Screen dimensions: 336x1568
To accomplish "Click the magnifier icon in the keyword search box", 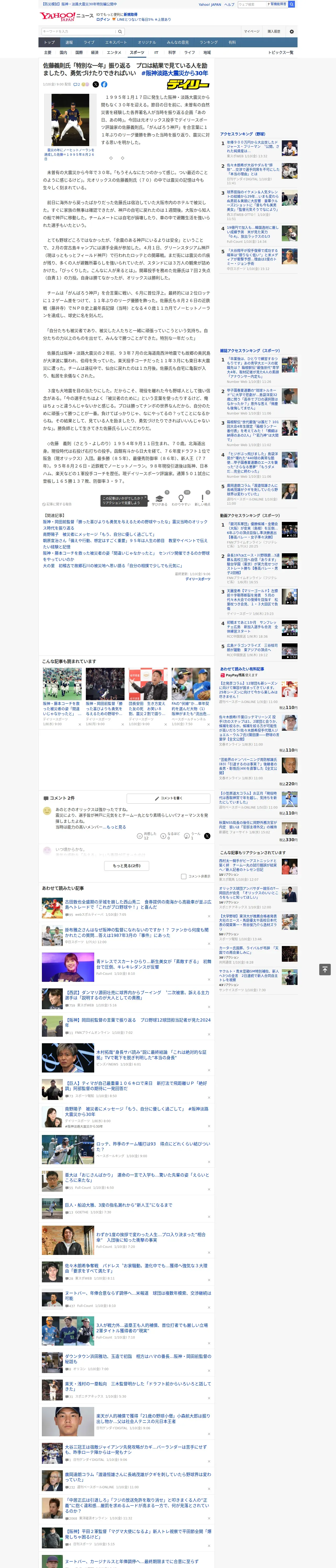I will tap(120, 32).
